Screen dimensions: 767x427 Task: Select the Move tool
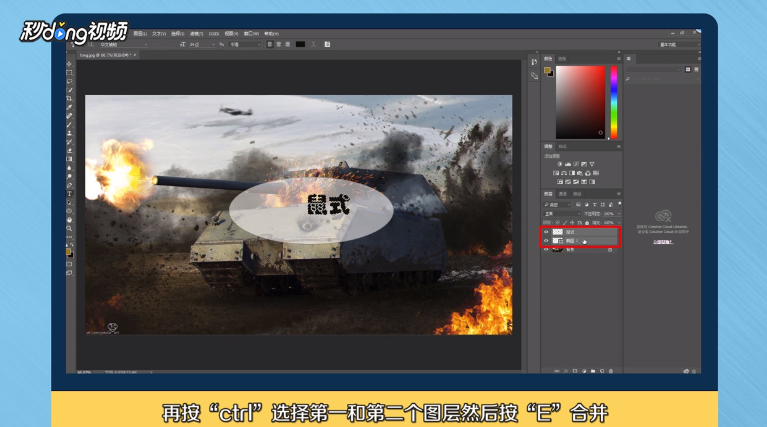[x=69, y=64]
